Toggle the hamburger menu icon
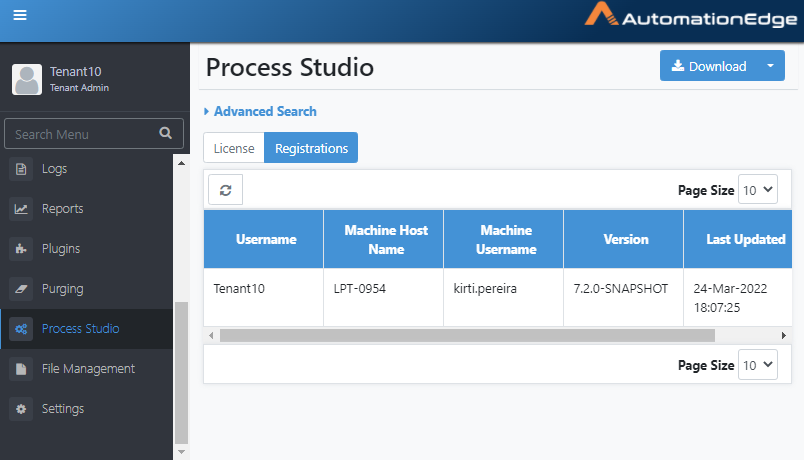 20,15
